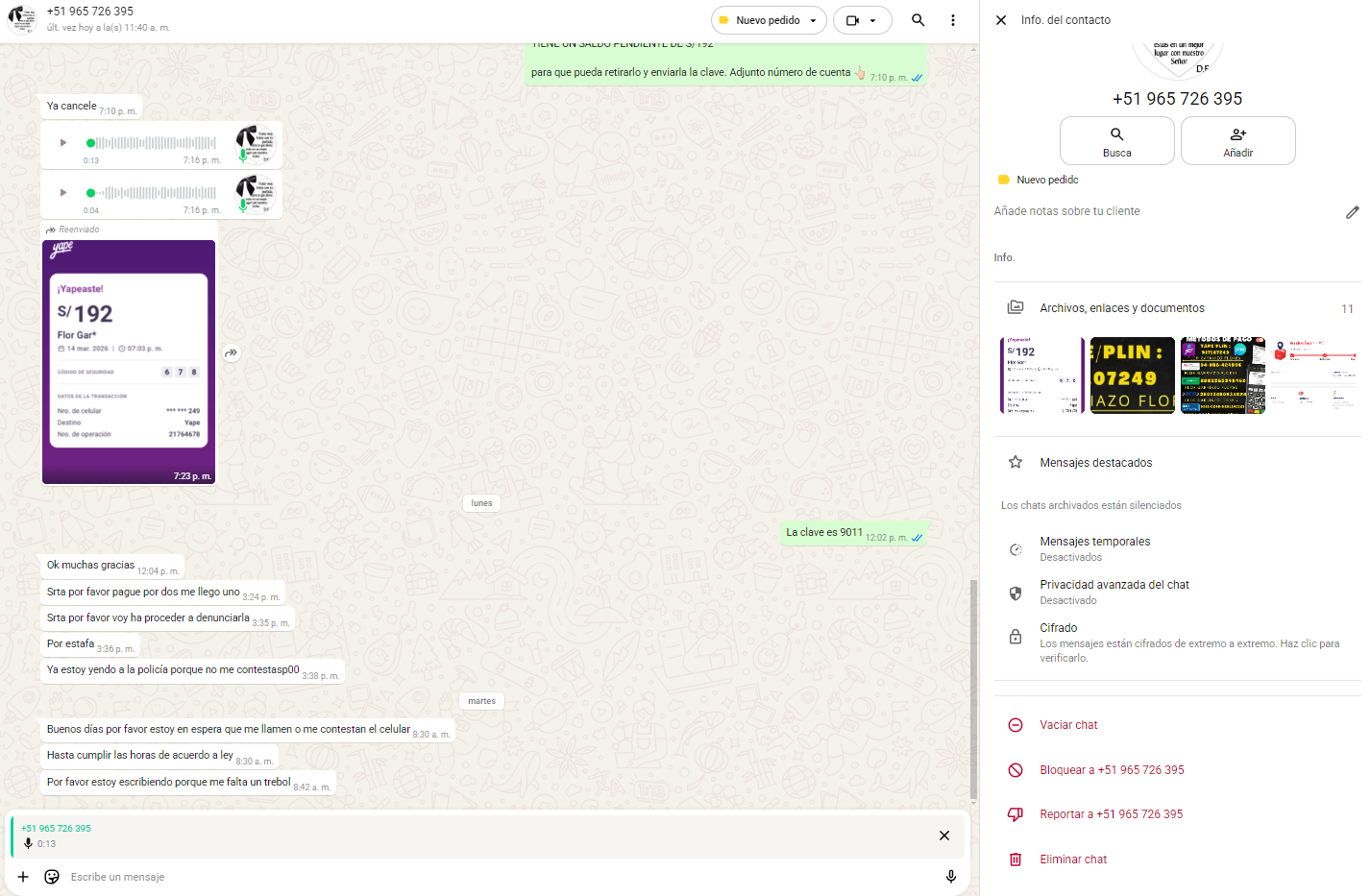Click Bloquear a +51 965 726 395
The height and width of the screenshot is (896, 1371).
(1111, 770)
